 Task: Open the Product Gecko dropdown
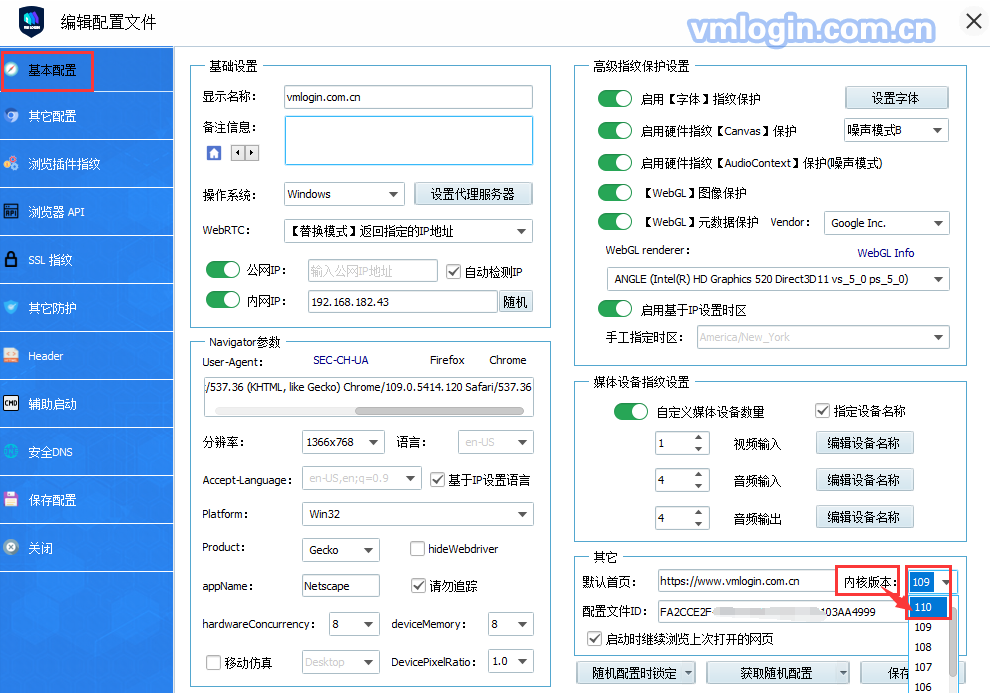[x=340, y=550]
